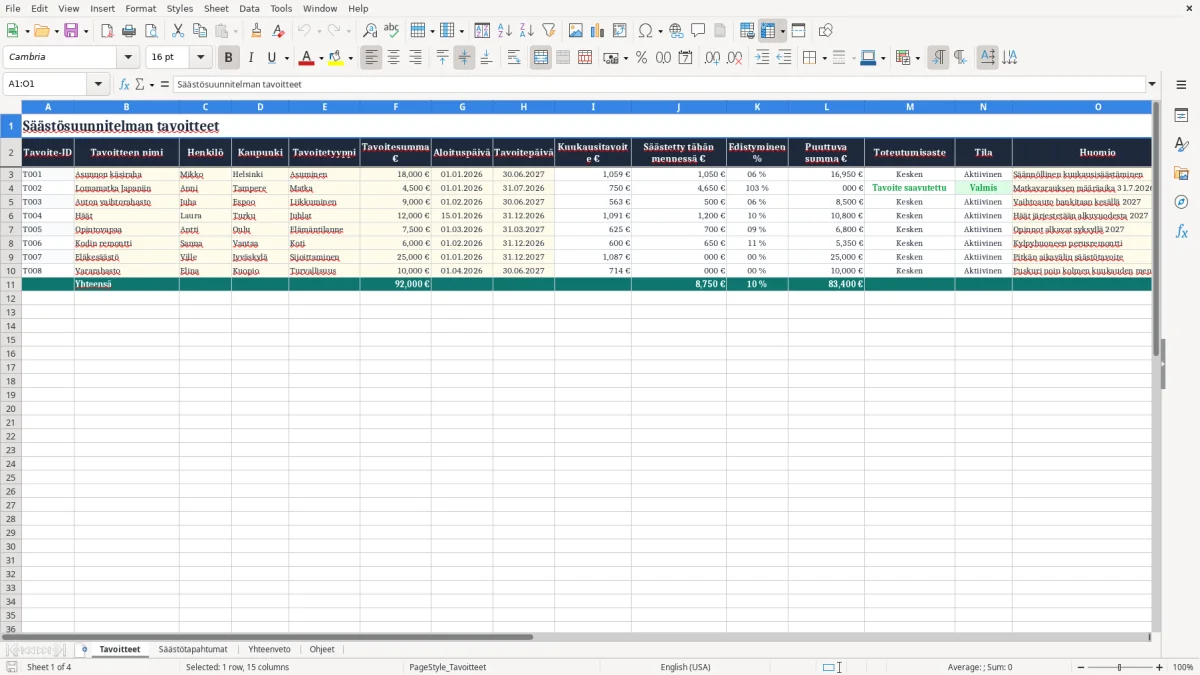
Task: Open the Borders dropdown arrow
Action: [825, 58]
